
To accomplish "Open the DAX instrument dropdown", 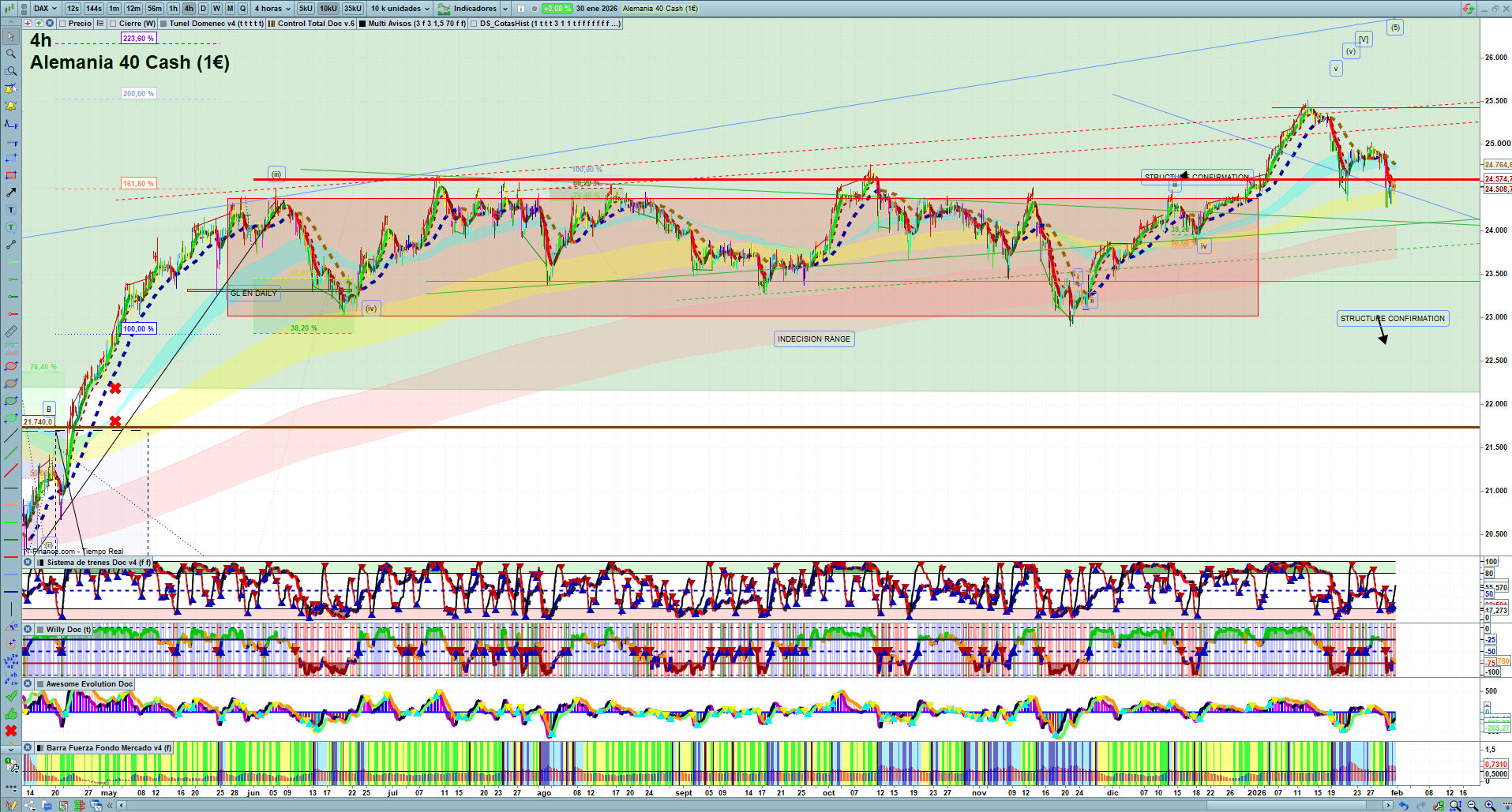I will click(x=45, y=9).
